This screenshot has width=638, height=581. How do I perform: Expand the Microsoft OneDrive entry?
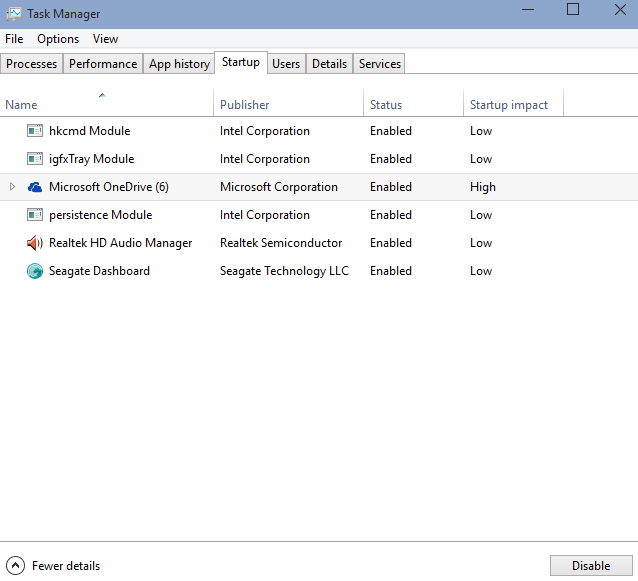pos(12,187)
